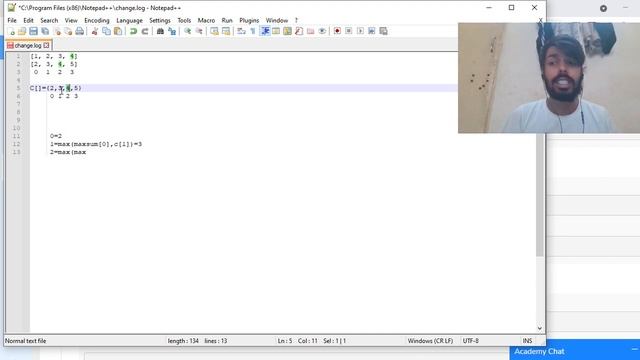Click the Zoom In toolbar icon
The height and width of the screenshot is (360, 640).
click(187, 31)
